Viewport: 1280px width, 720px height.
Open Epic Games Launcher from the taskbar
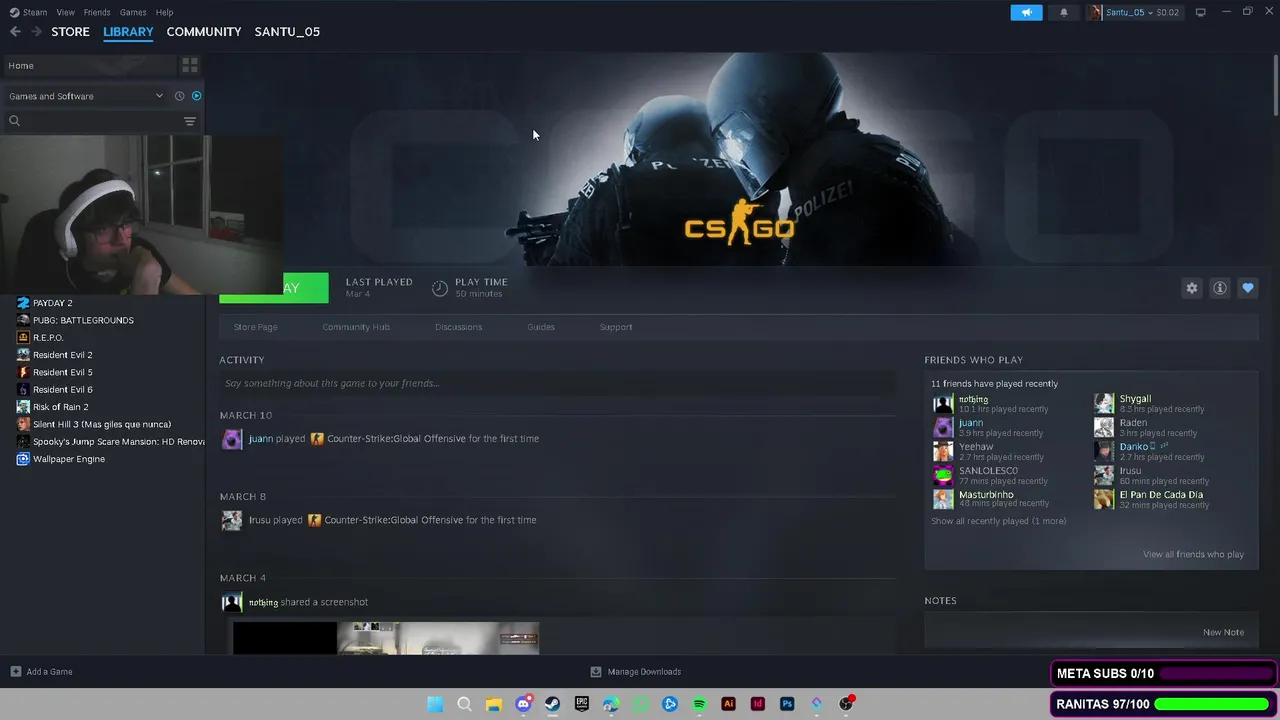582,704
